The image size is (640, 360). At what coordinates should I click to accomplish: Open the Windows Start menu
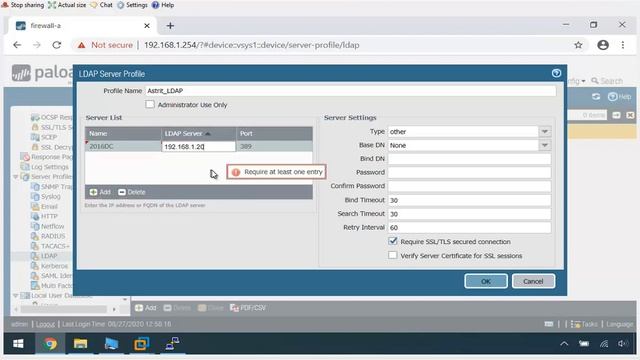coord(18,344)
